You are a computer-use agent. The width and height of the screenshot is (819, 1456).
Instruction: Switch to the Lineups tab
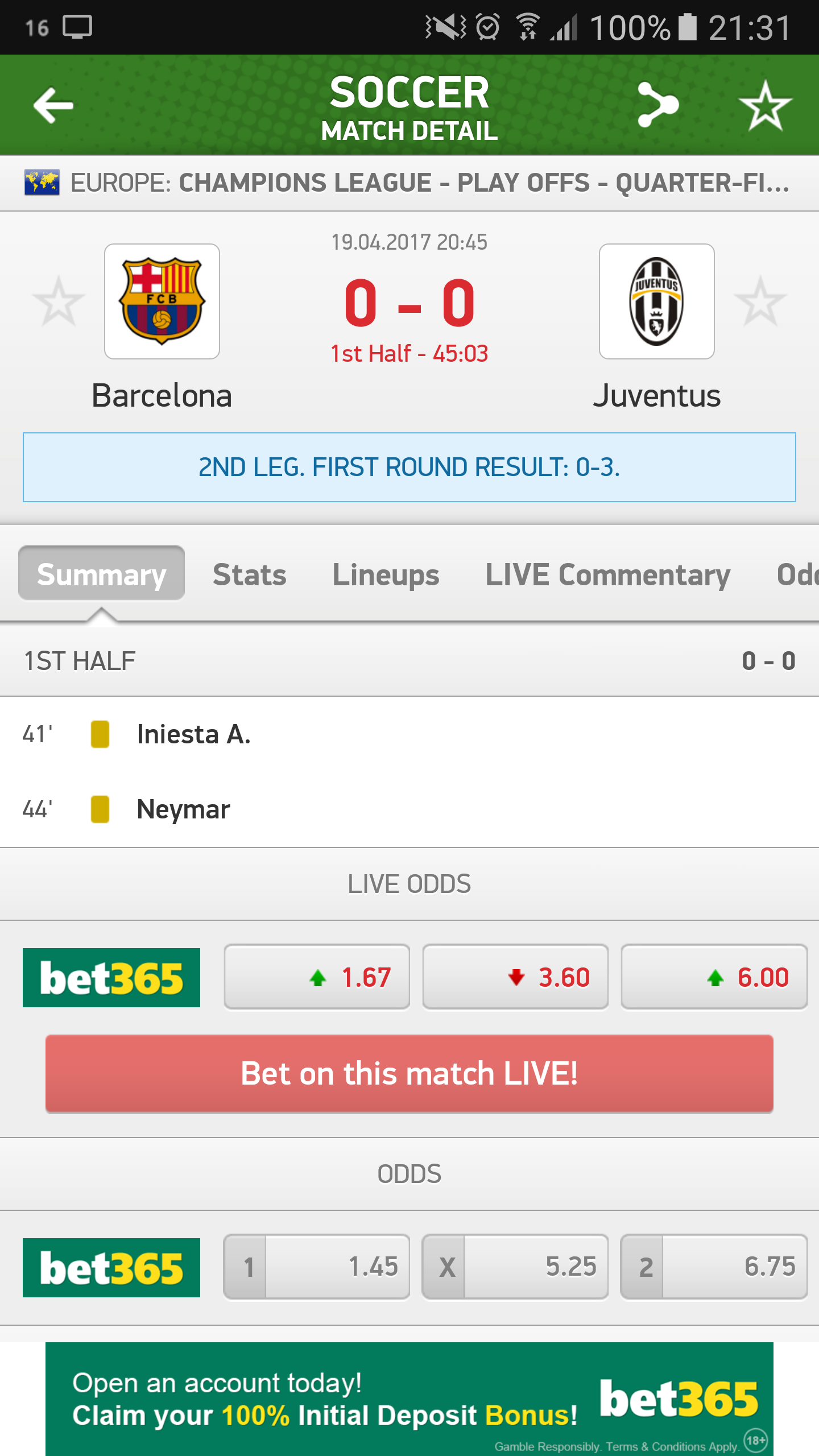(386, 574)
